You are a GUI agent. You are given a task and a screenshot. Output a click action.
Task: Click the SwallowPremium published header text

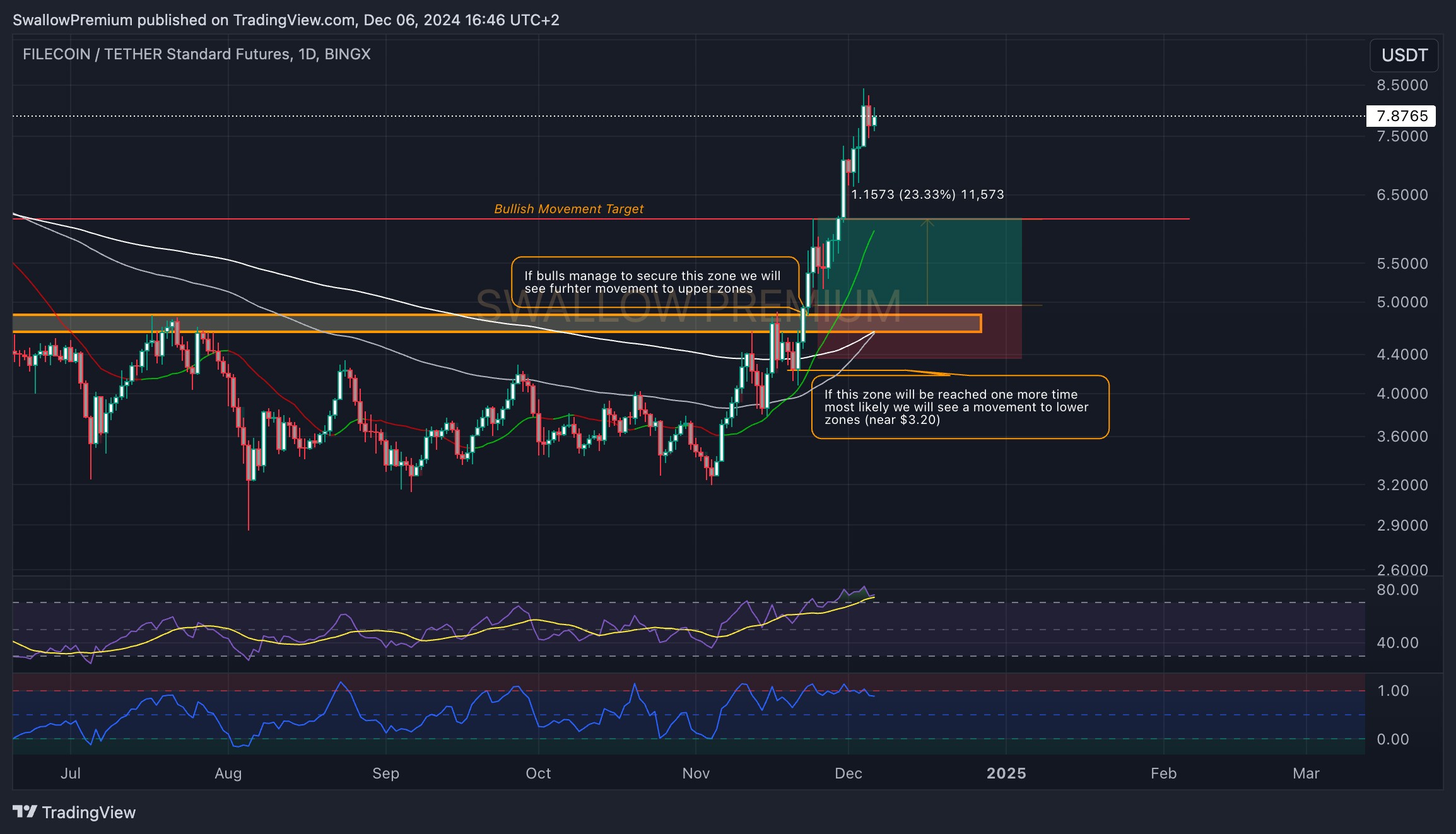click(x=286, y=20)
